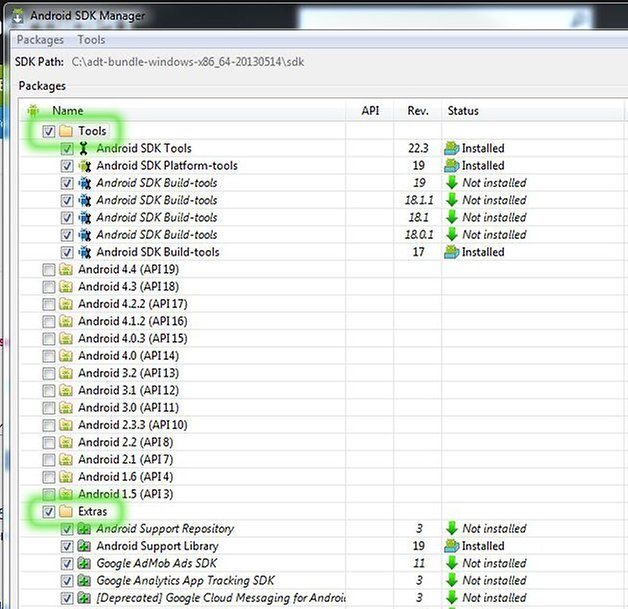Click the Android robot icon in Name header
This screenshot has height=609, width=628.
pyautogui.click(x=33, y=111)
